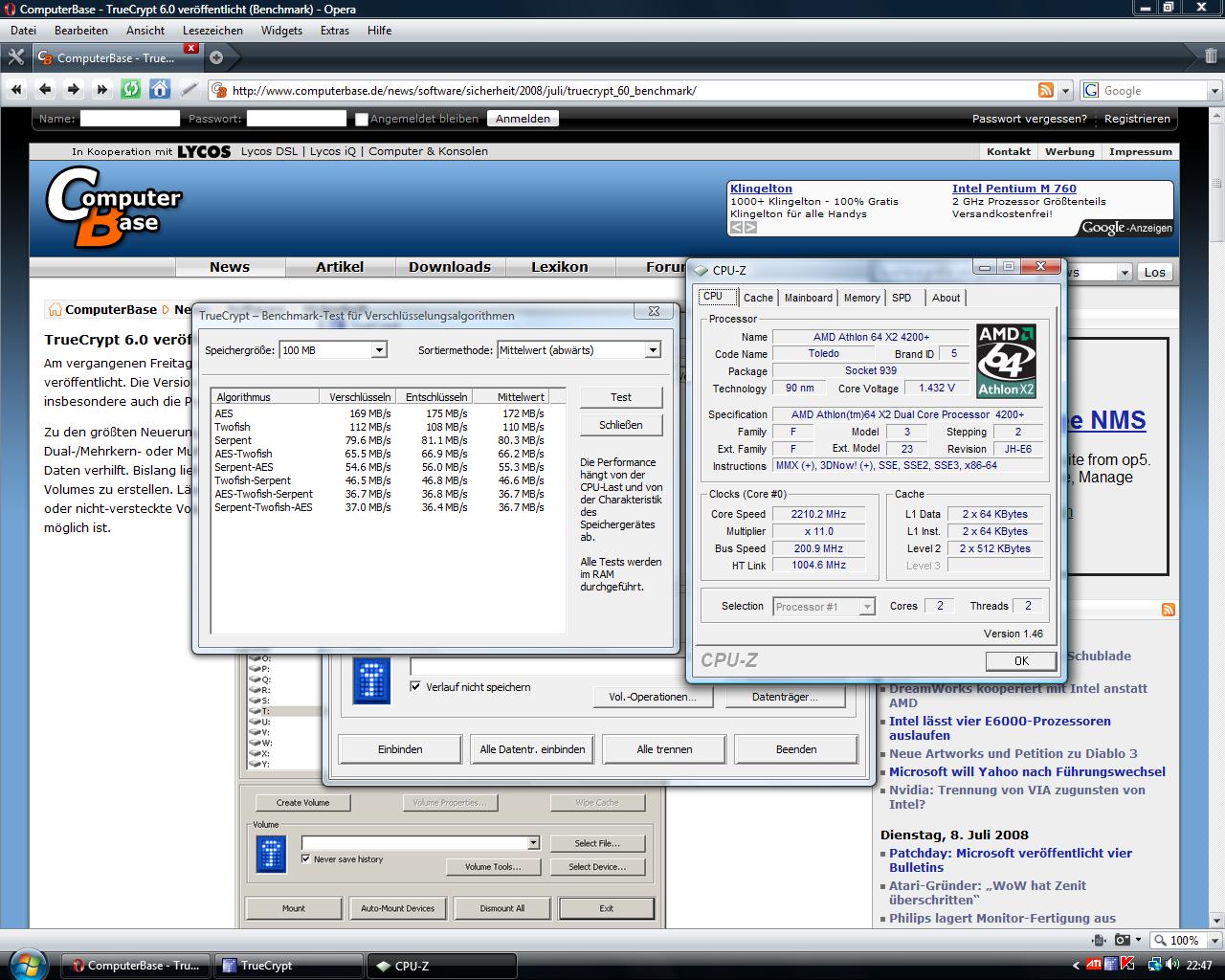Switch to CPU-Z Cache tab
The height and width of the screenshot is (980, 1225).
point(758,298)
